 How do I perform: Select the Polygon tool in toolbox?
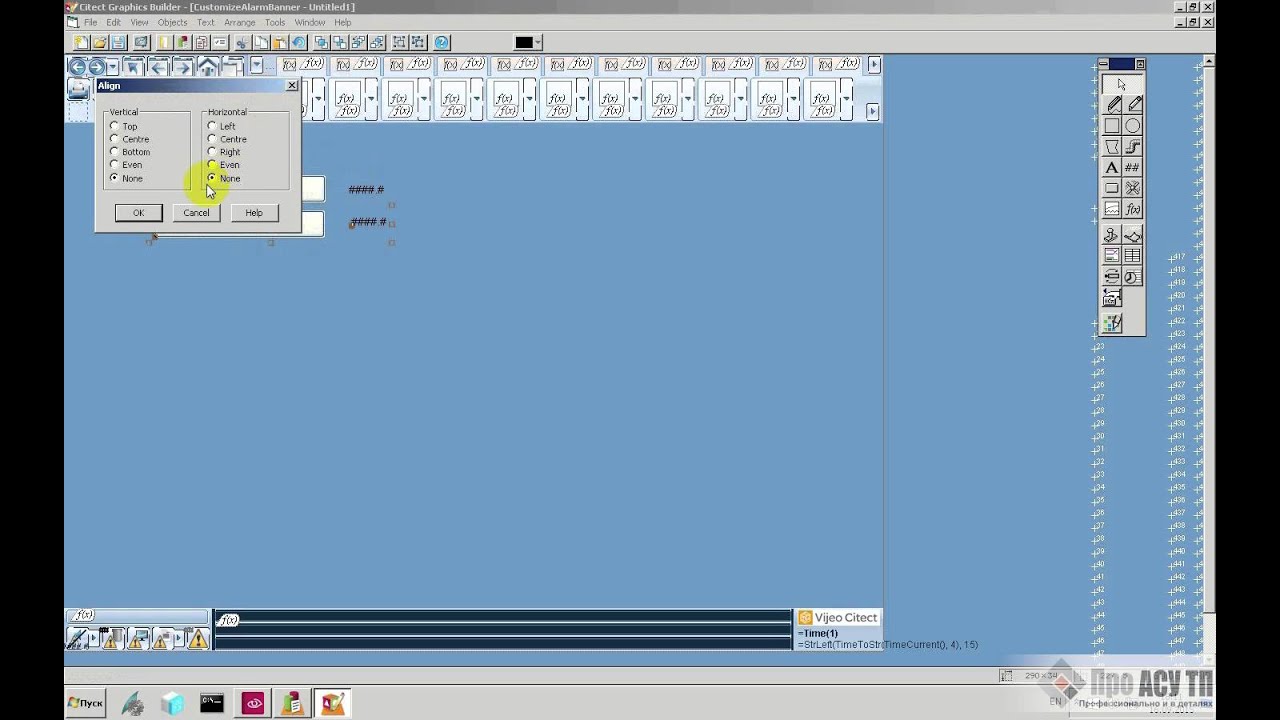[x=1112, y=147]
